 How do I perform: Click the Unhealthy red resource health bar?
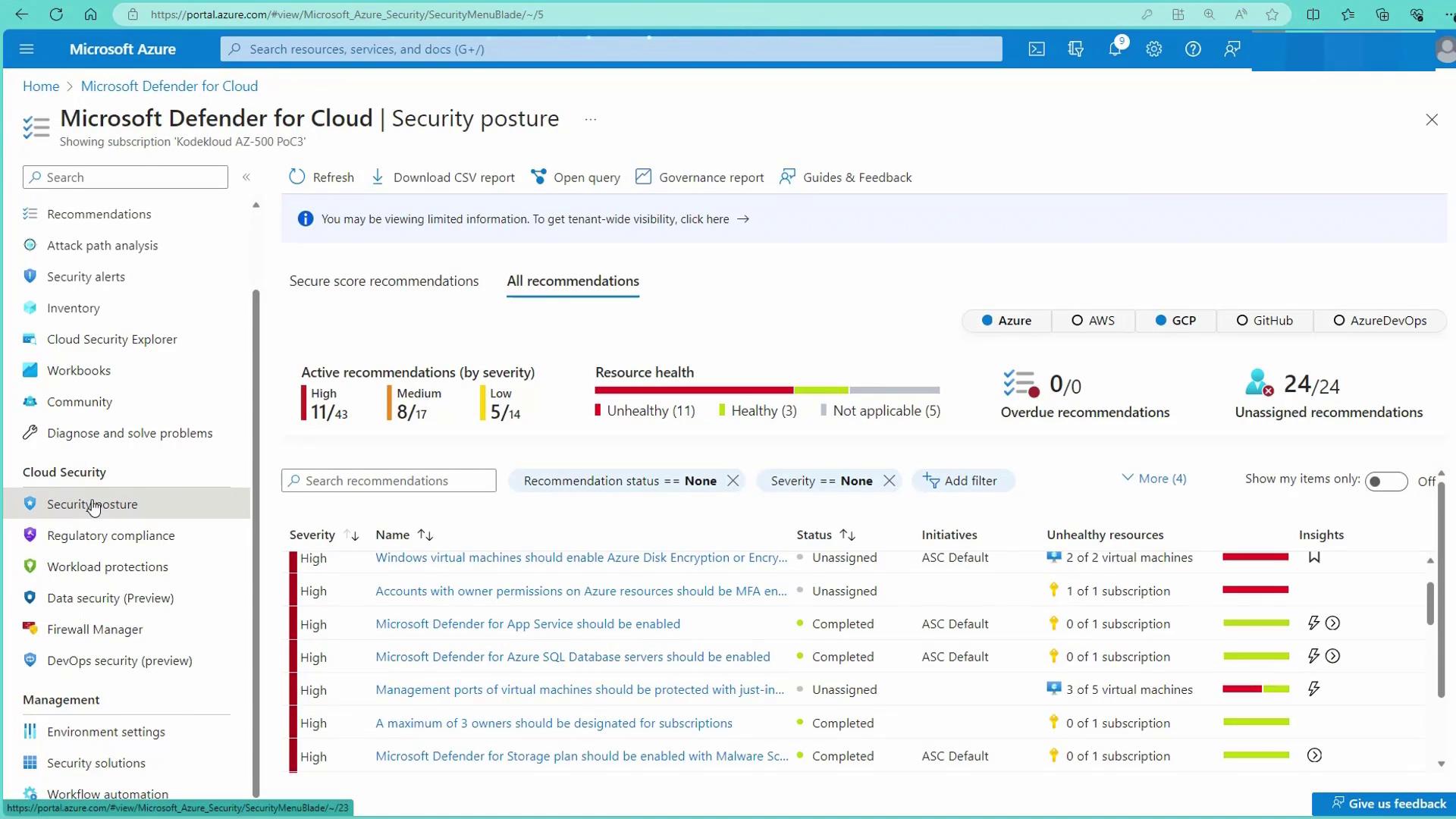click(694, 390)
